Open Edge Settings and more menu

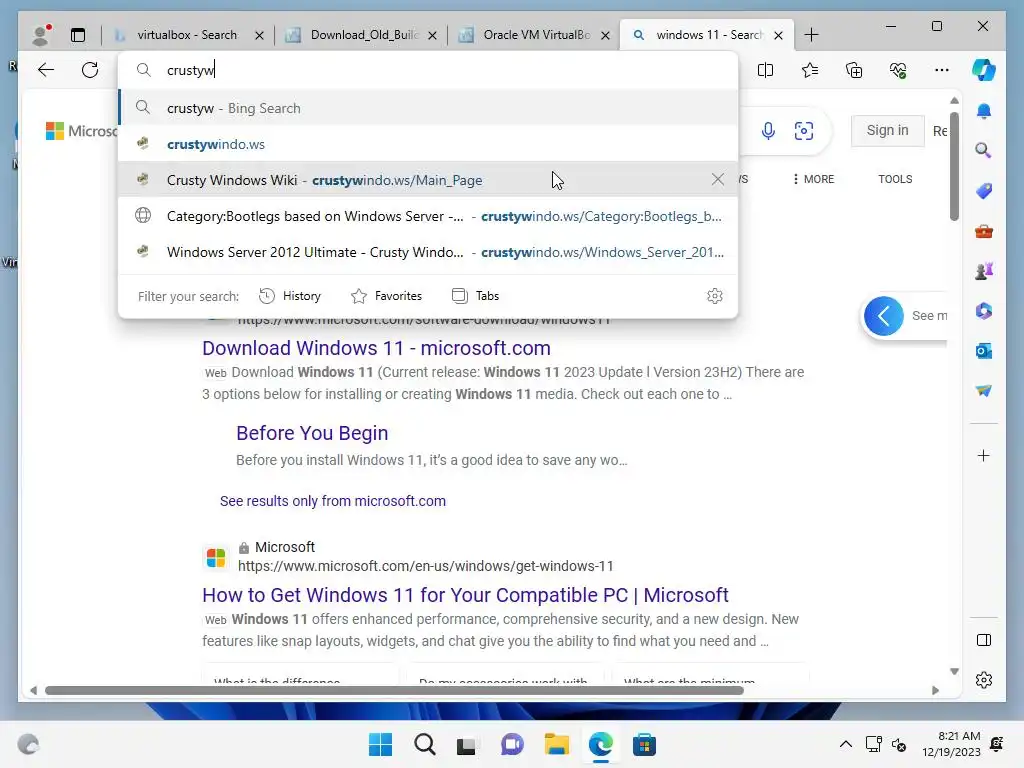tap(942, 70)
